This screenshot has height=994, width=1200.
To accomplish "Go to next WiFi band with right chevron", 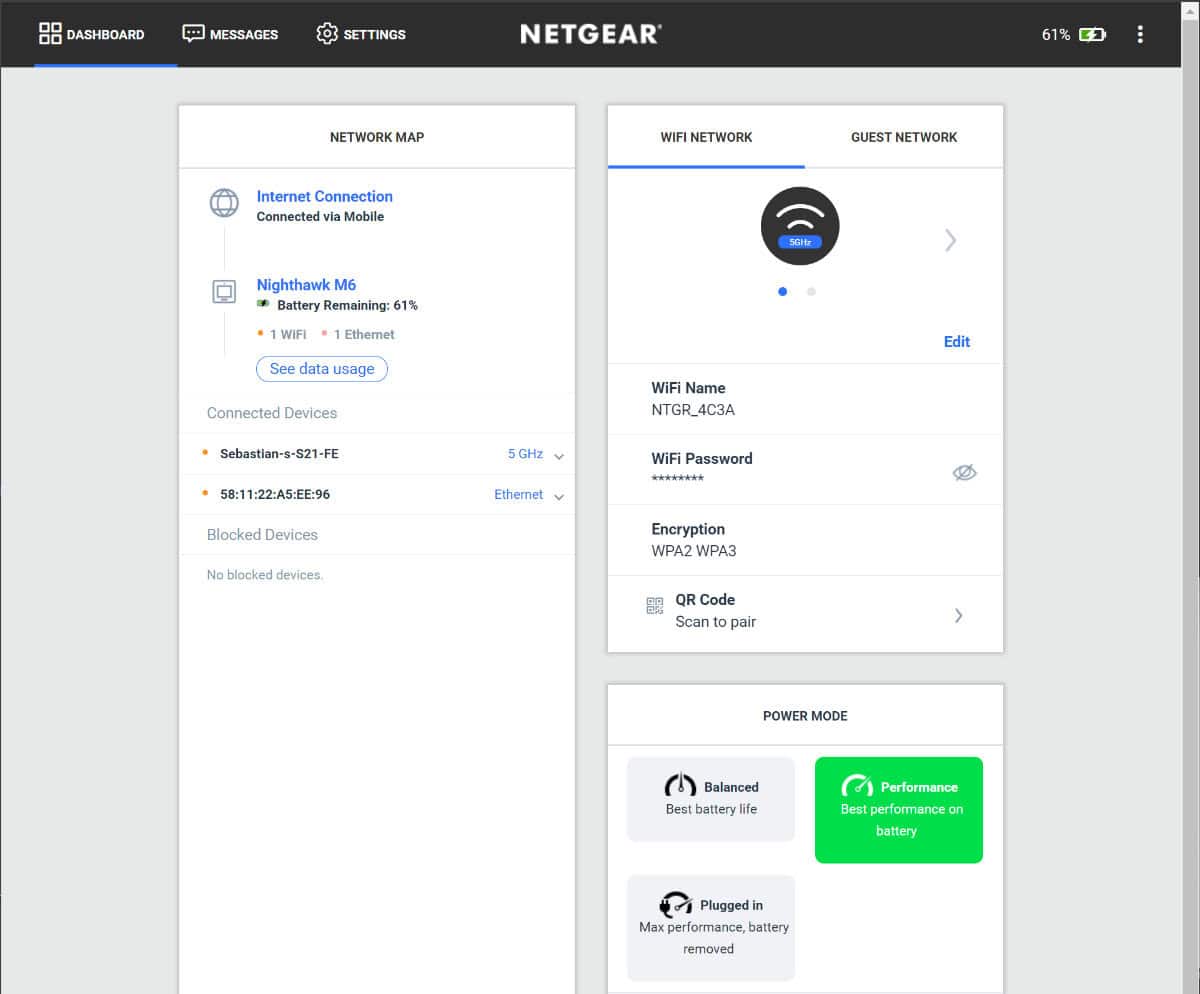I will [951, 240].
